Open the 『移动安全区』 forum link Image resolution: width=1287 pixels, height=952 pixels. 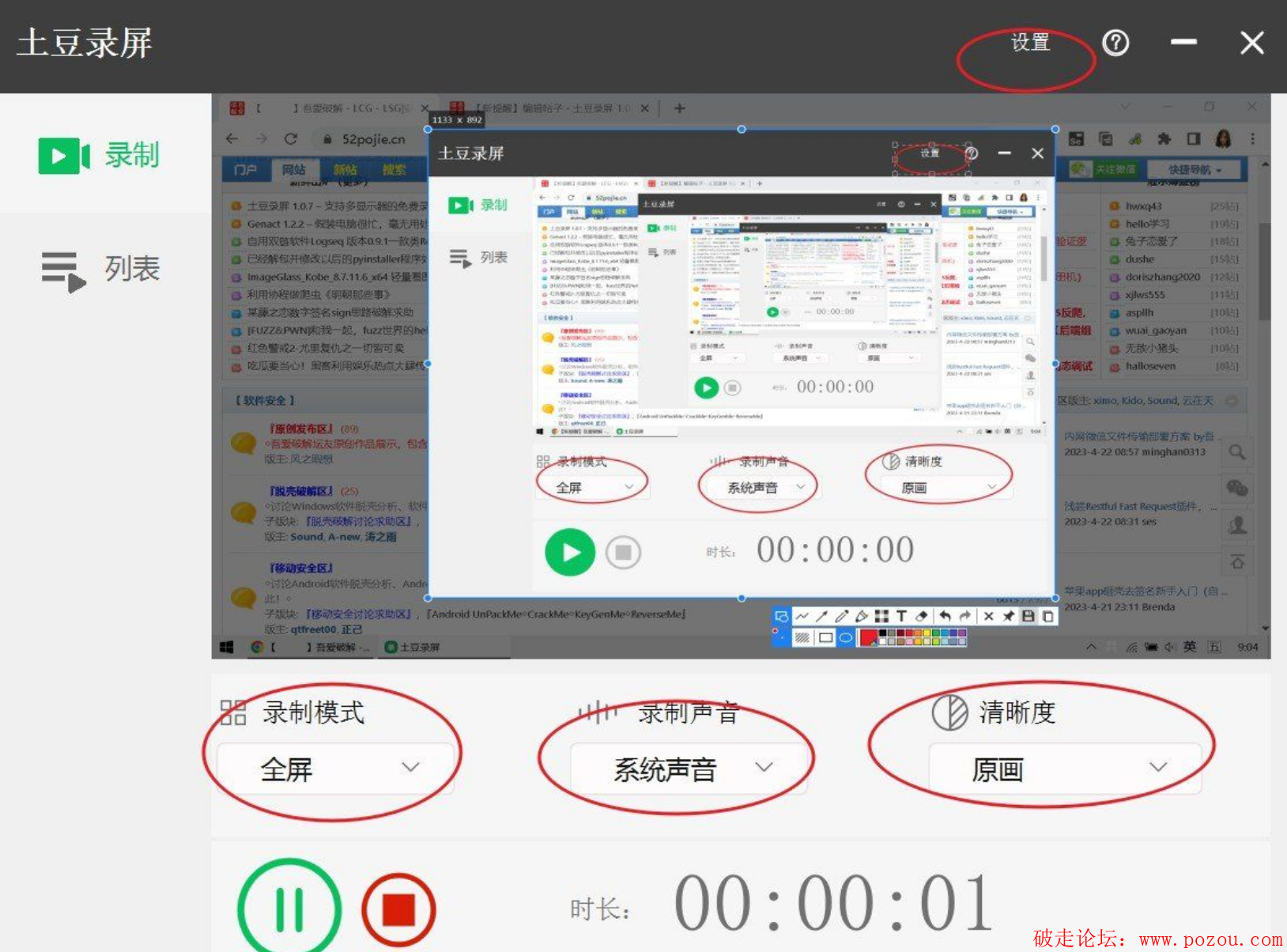(301, 568)
